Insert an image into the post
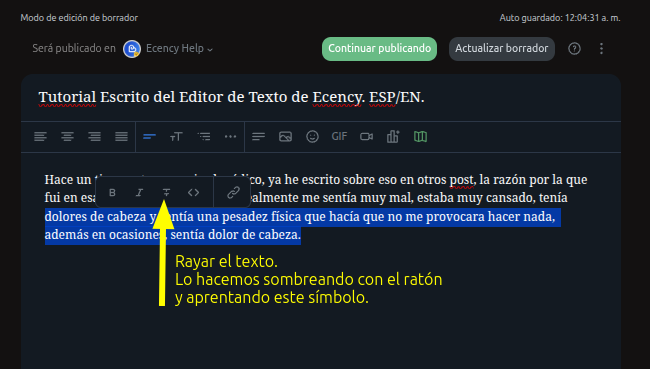650x369 pixels. [x=285, y=136]
